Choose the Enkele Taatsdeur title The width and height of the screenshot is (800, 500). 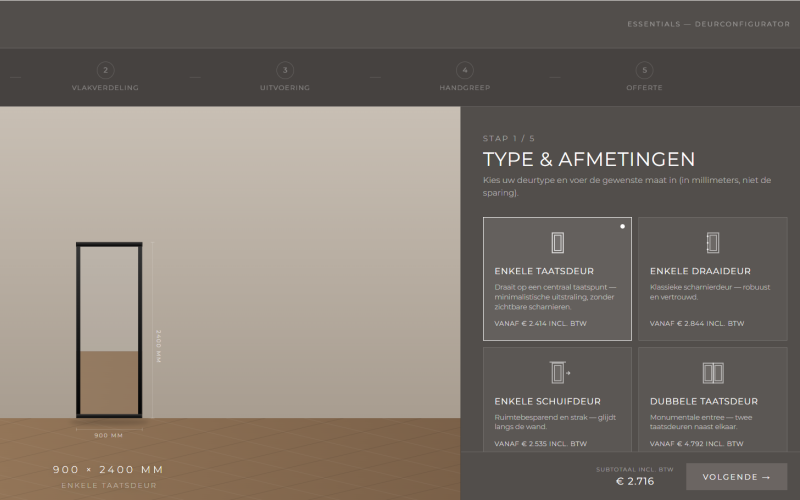[544, 271]
